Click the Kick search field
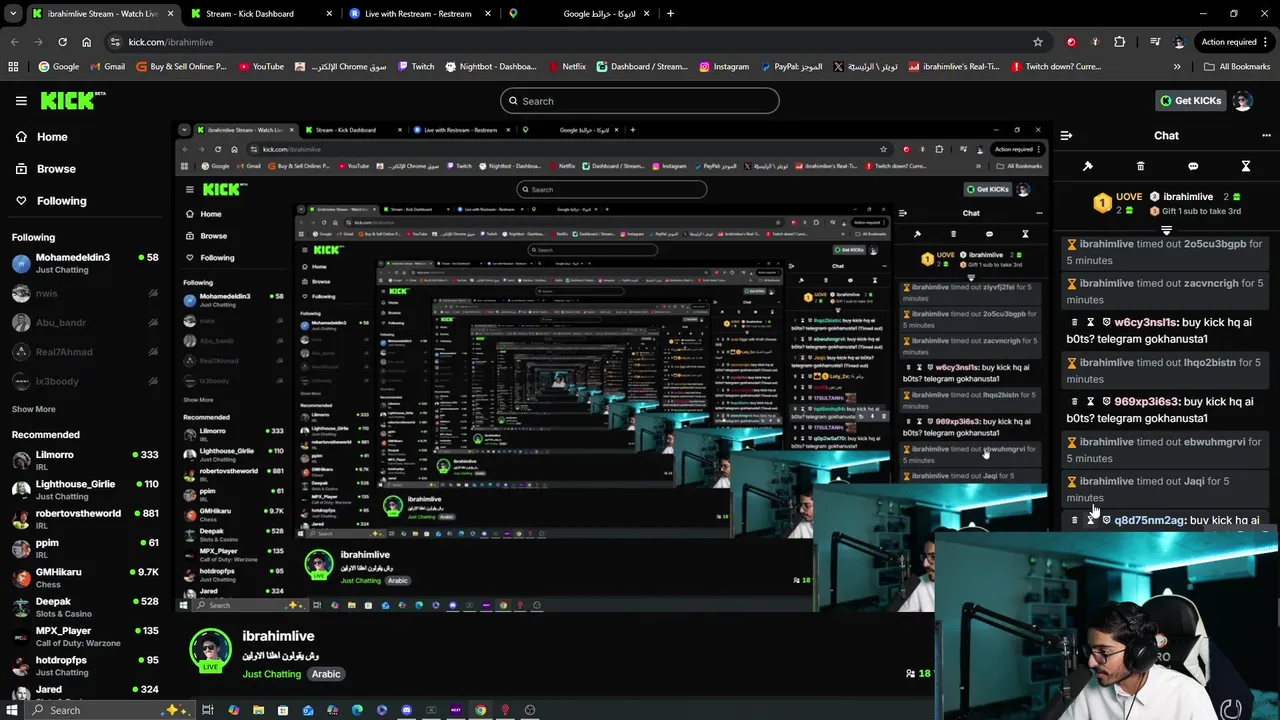The width and height of the screenshot is (1280, 720). point(640,101)
